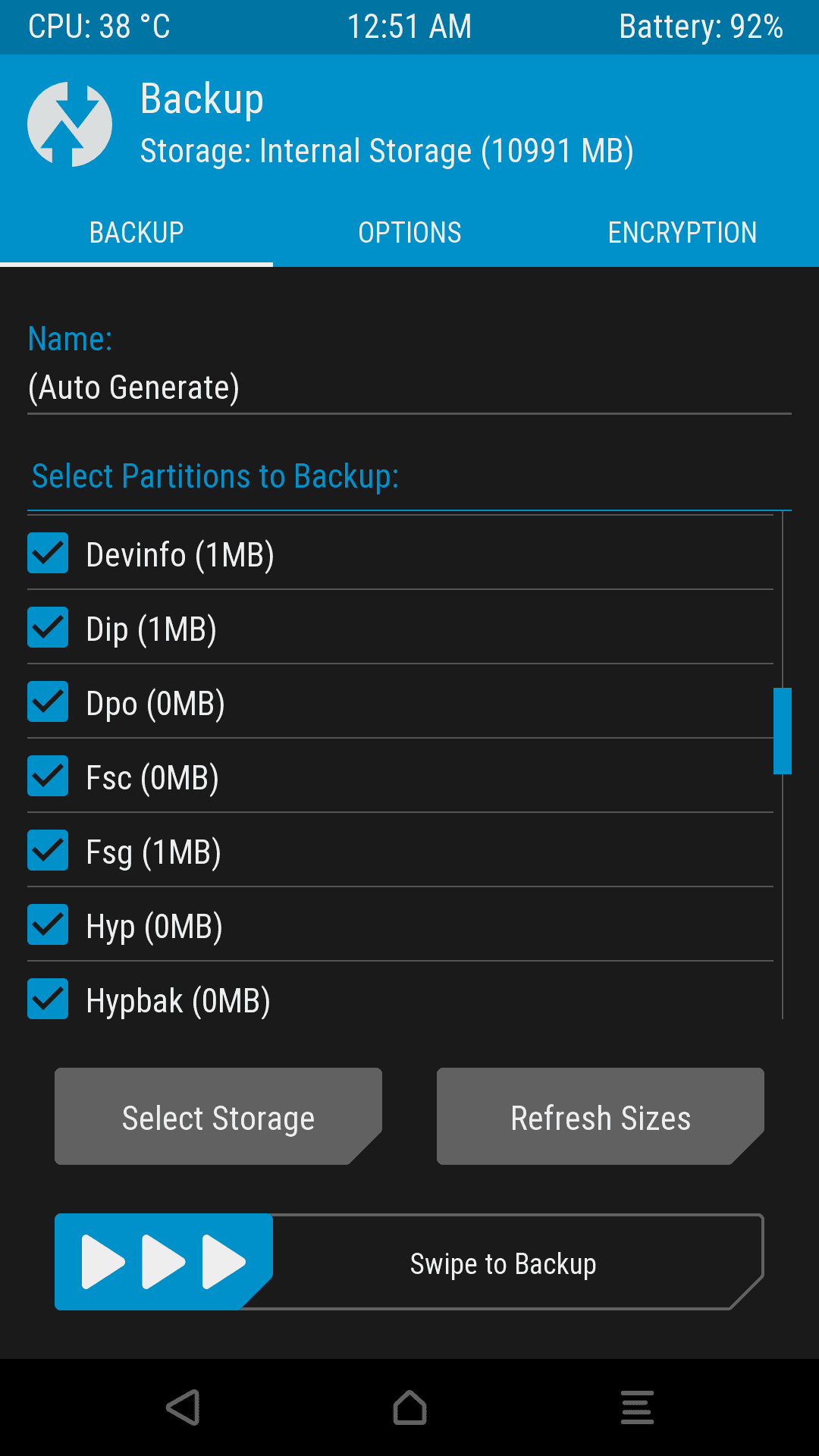Click the partition list scrollbar thumb

click(783, 731)
